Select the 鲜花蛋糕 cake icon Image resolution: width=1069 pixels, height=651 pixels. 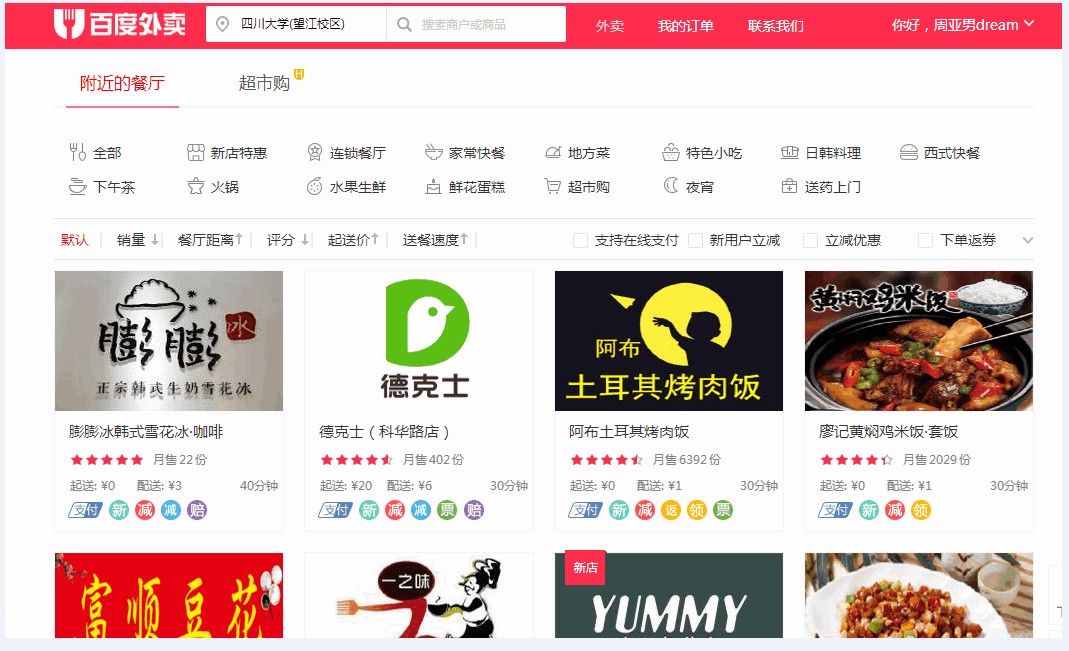coord(434,186)
